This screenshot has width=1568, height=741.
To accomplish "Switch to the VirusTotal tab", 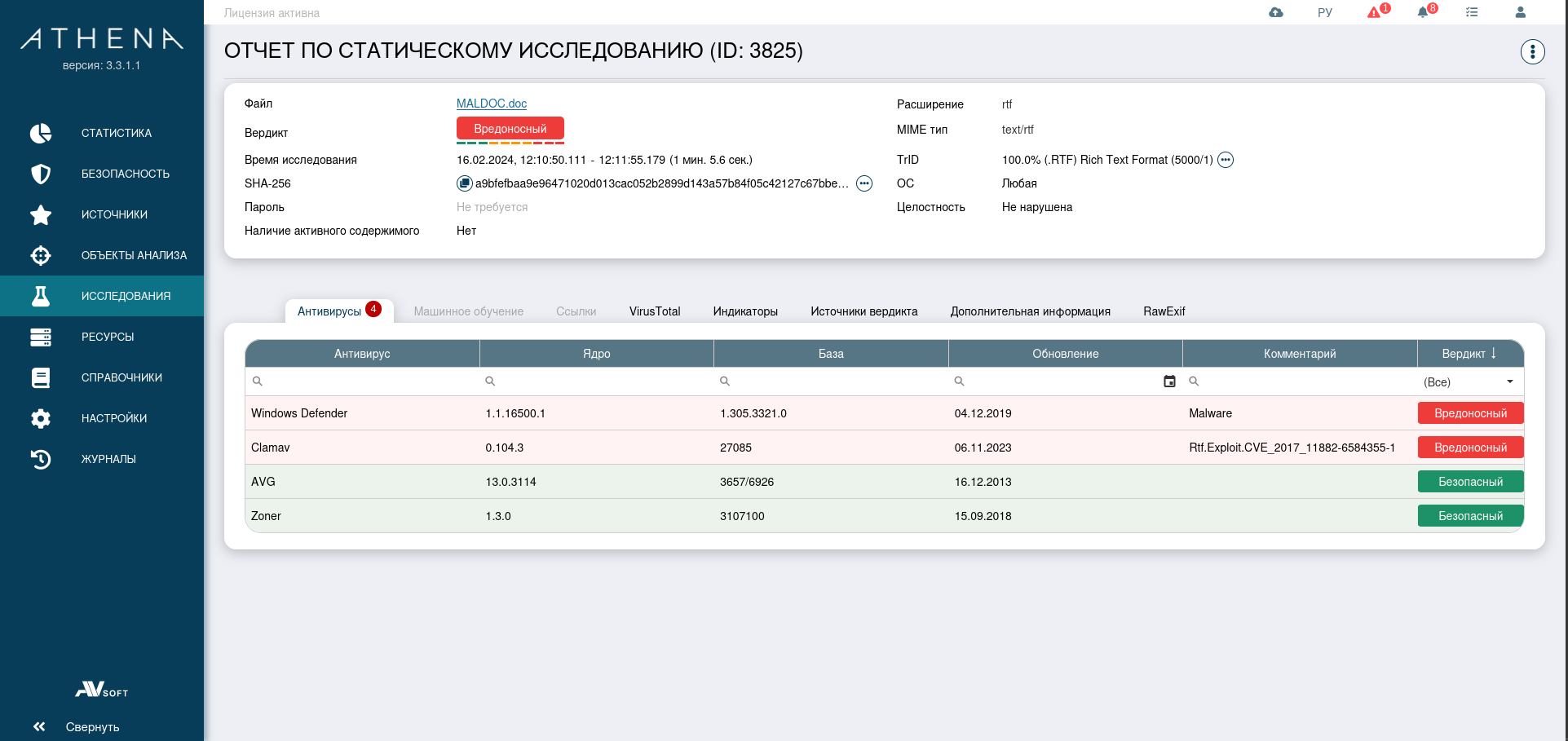I will click(x=654, y=311).
